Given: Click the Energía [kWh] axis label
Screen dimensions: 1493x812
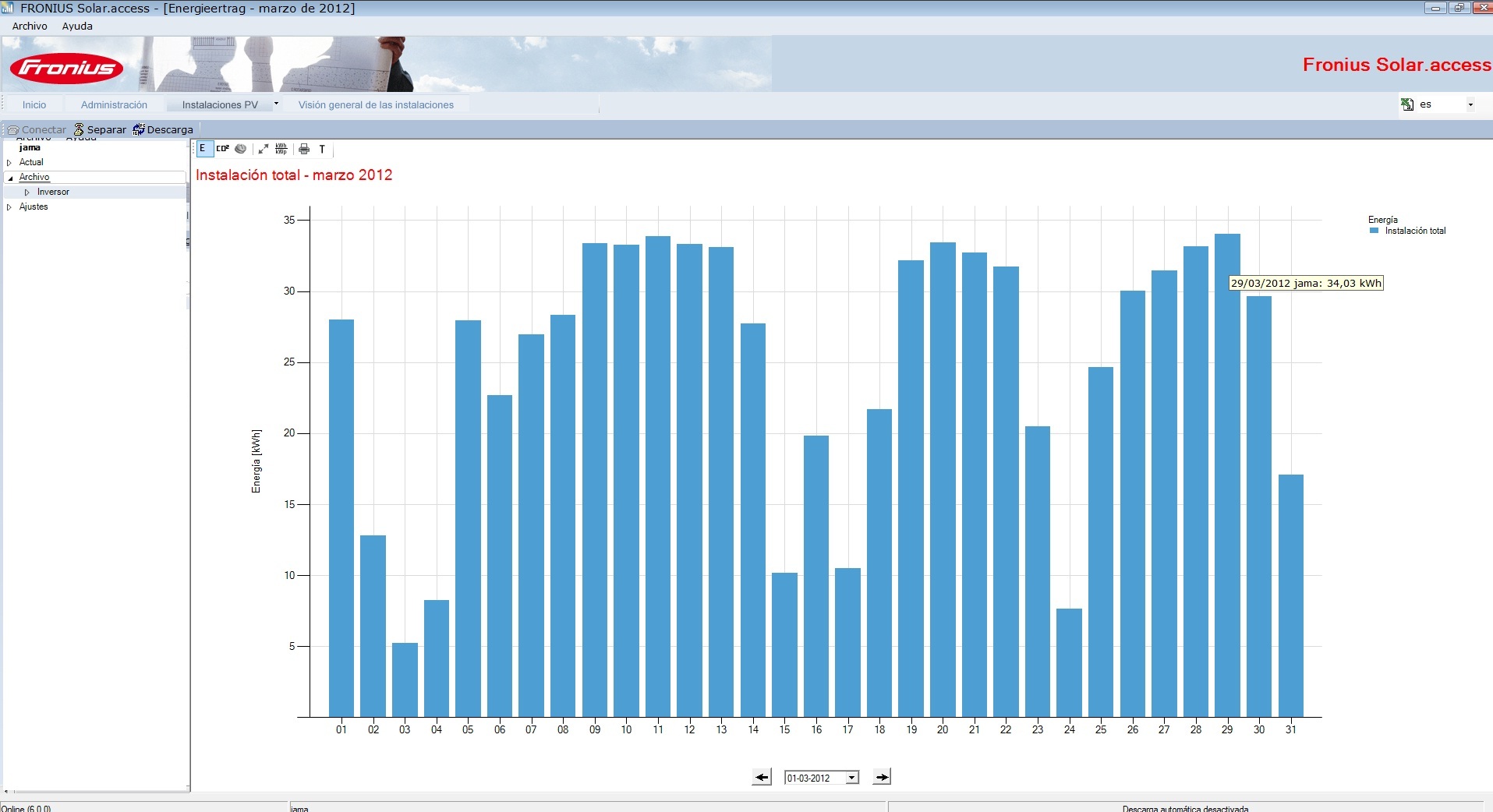Looking at the screenshot, I should tap(256, 461).
